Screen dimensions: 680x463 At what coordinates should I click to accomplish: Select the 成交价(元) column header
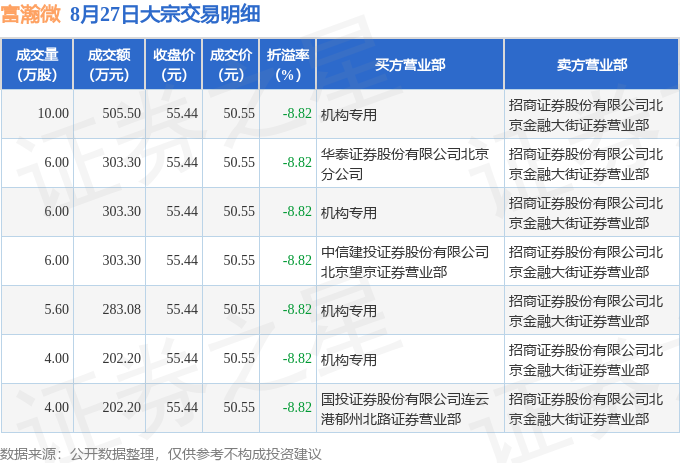pyautogui.click(x=231, y=65)
